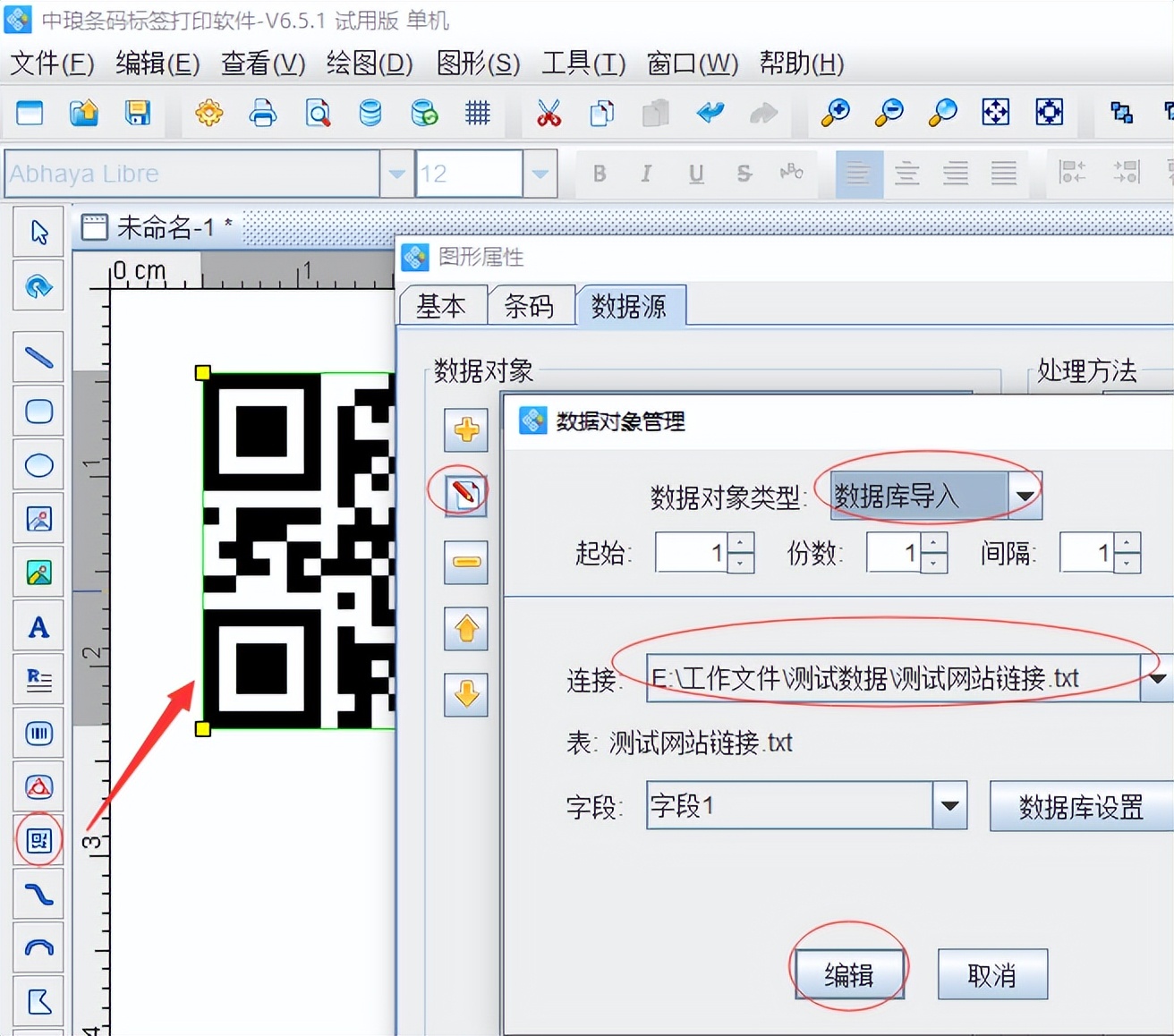Select the 未命名-1 document tab
This screenshot has width=1174, height=1036.
157,227
